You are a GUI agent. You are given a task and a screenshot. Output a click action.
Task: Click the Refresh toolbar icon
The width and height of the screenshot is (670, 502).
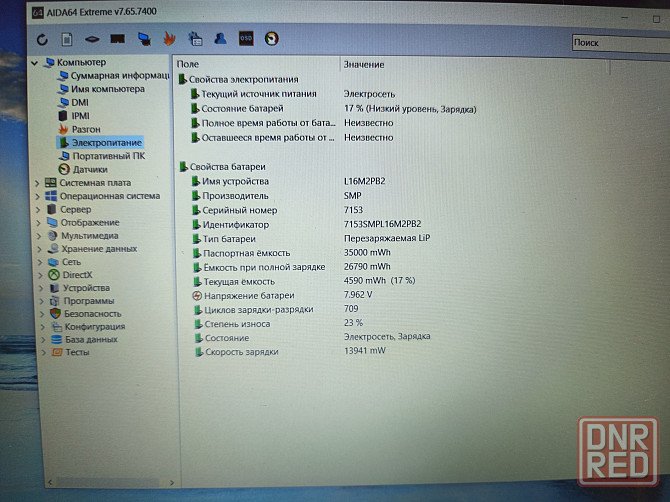point(42,39)
